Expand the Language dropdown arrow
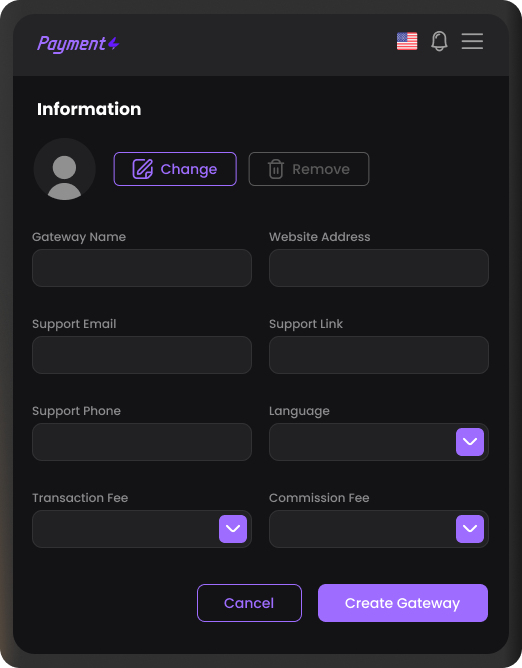Viewport: 522px width, 668px height. pyautogui.click(x=470, y=442)
